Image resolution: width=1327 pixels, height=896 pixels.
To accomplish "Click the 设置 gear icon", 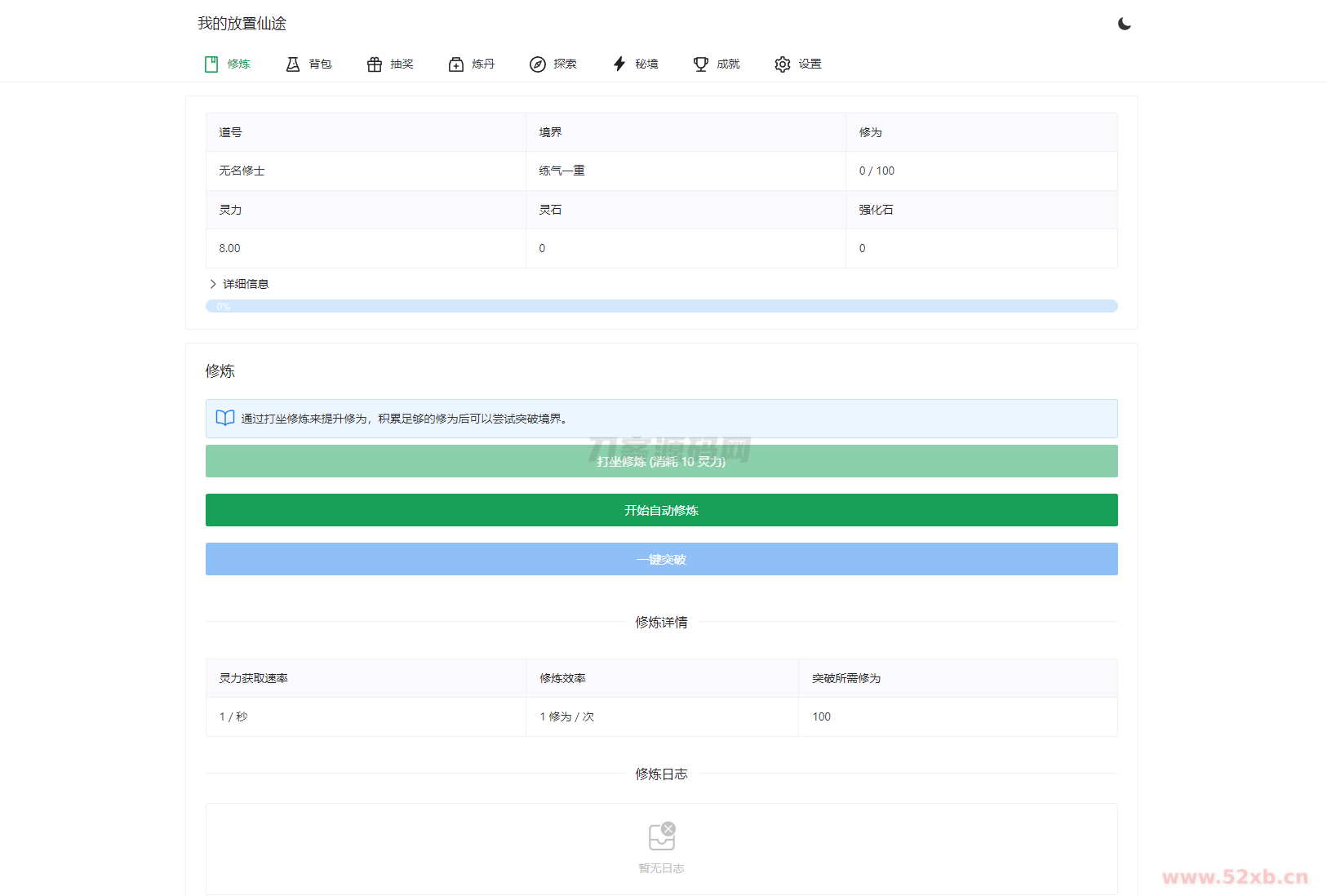I will (x=782, y=64).
